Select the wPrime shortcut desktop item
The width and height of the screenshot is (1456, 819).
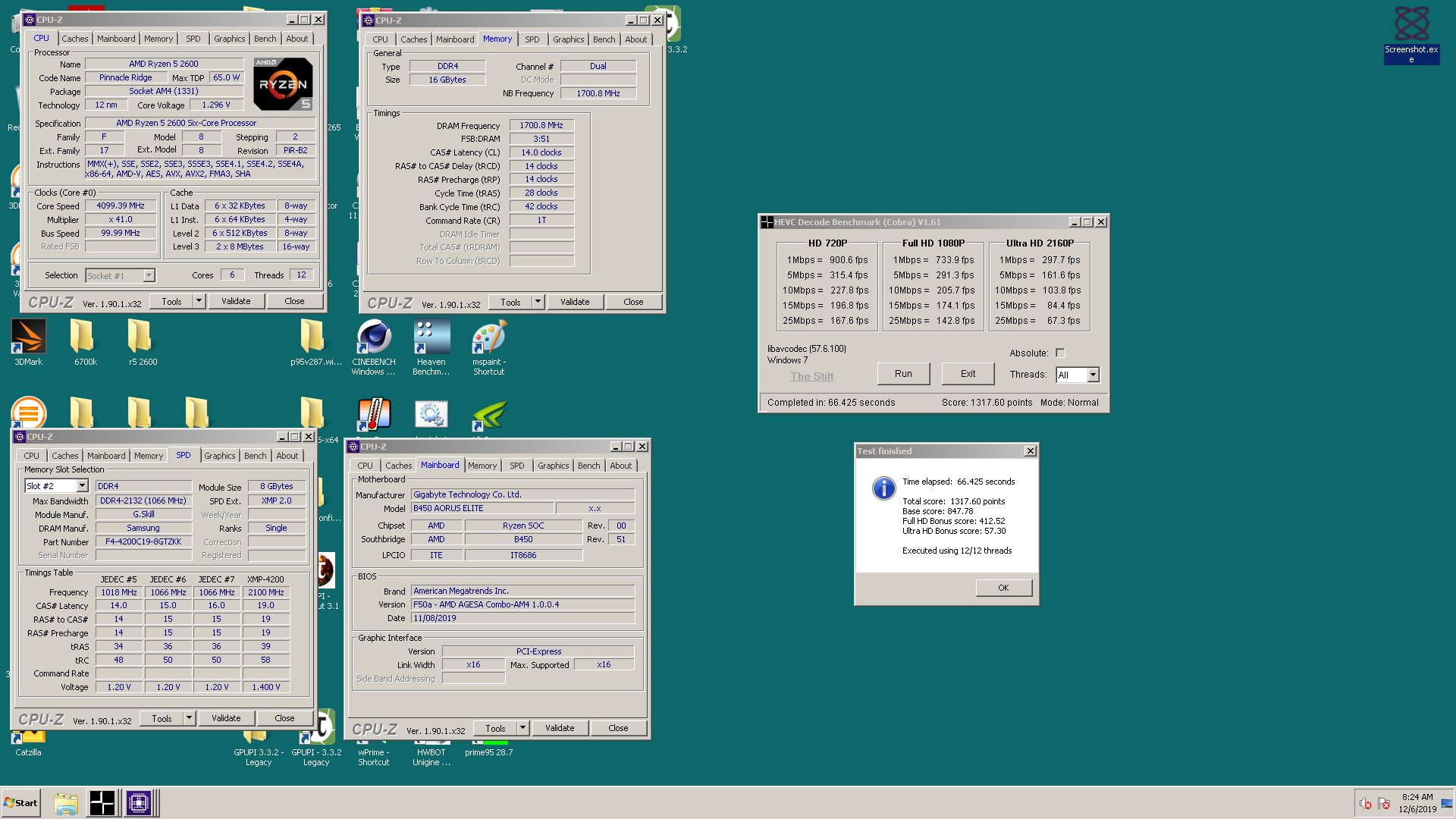373,752
